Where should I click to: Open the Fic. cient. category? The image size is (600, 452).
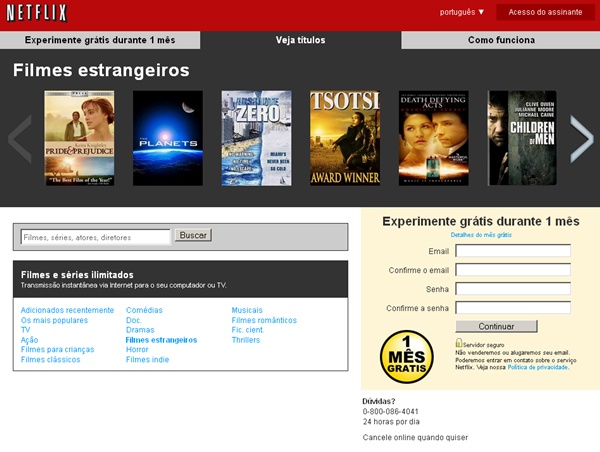(x=248, y=330)
